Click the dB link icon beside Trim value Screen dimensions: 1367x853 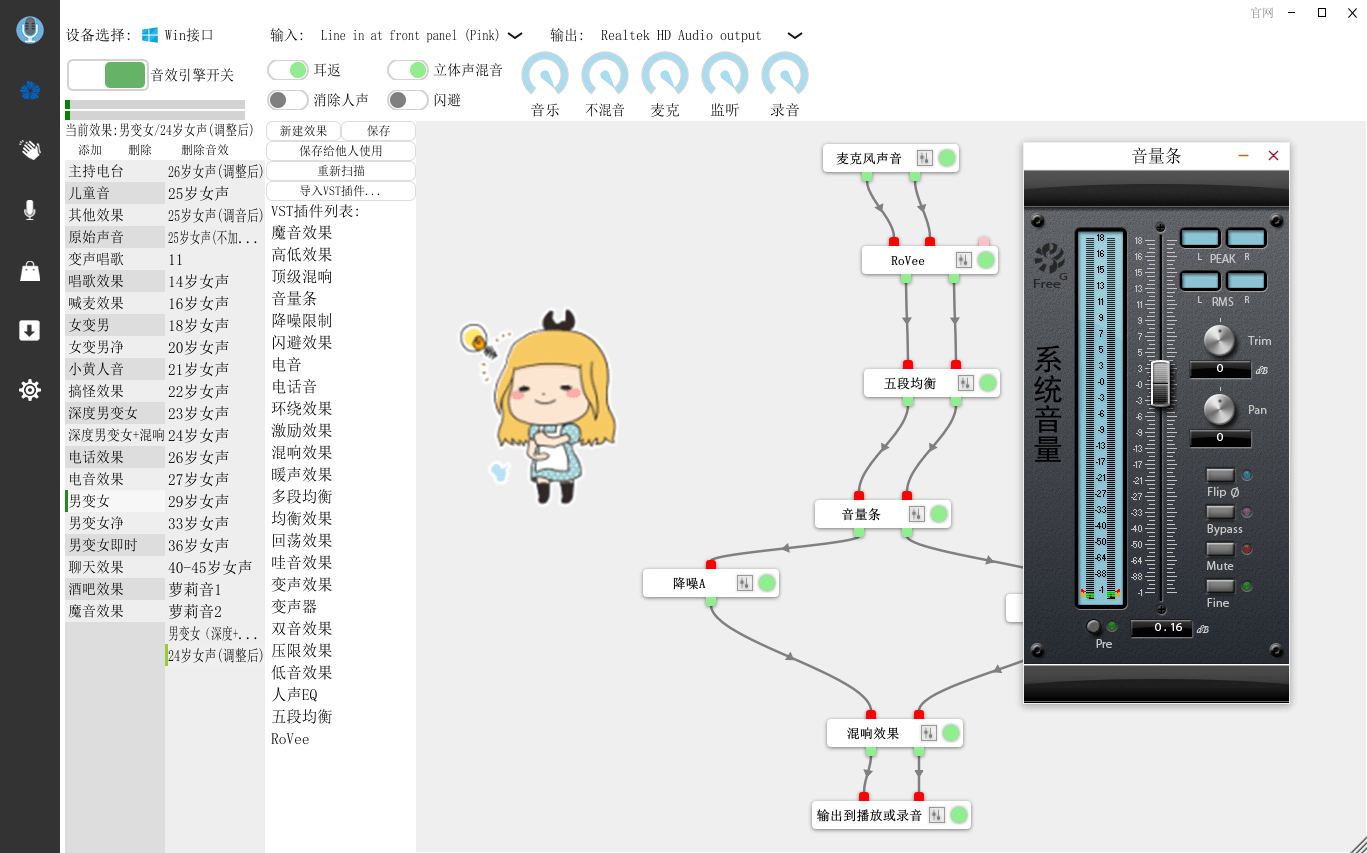pos(1261,370)
